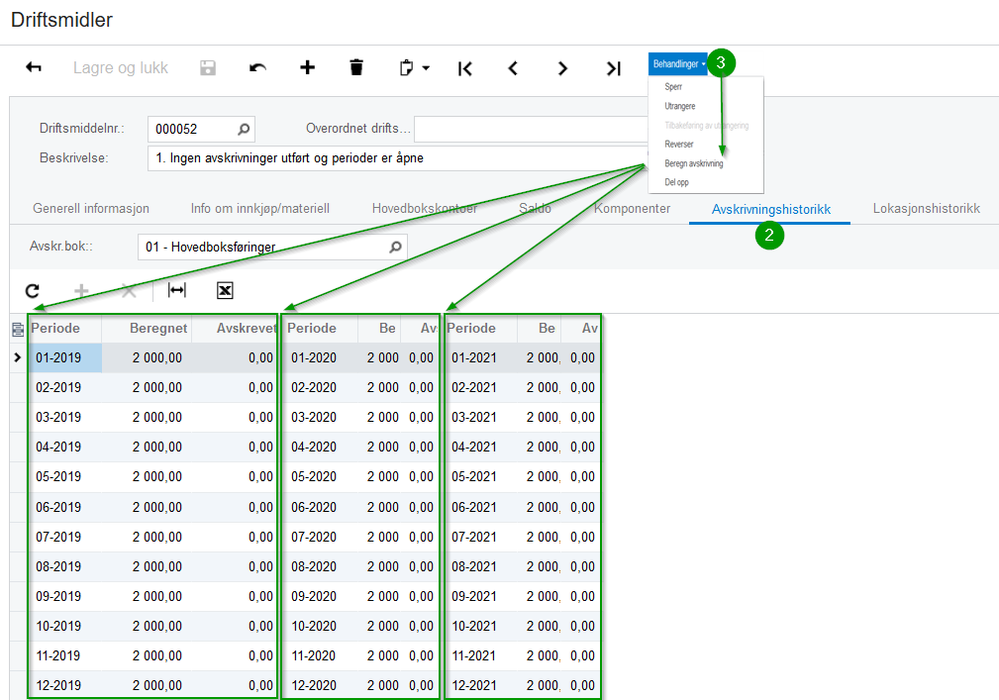Export grid to Excel icon

click(x=225, y=290)
